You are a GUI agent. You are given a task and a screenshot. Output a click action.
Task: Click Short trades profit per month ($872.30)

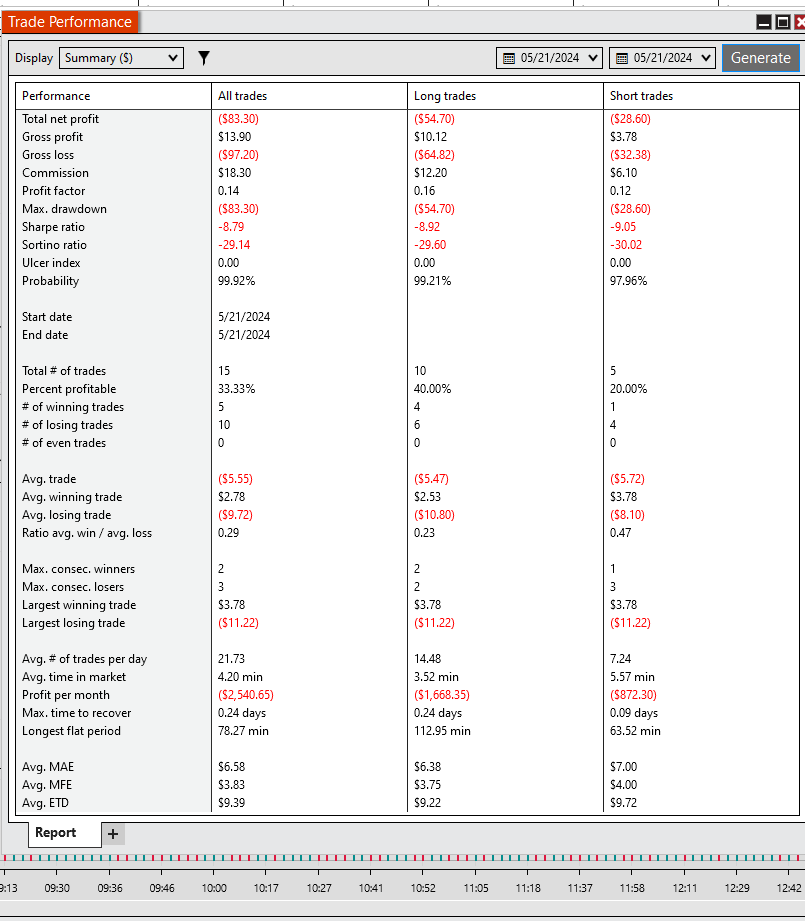(634, 695)
